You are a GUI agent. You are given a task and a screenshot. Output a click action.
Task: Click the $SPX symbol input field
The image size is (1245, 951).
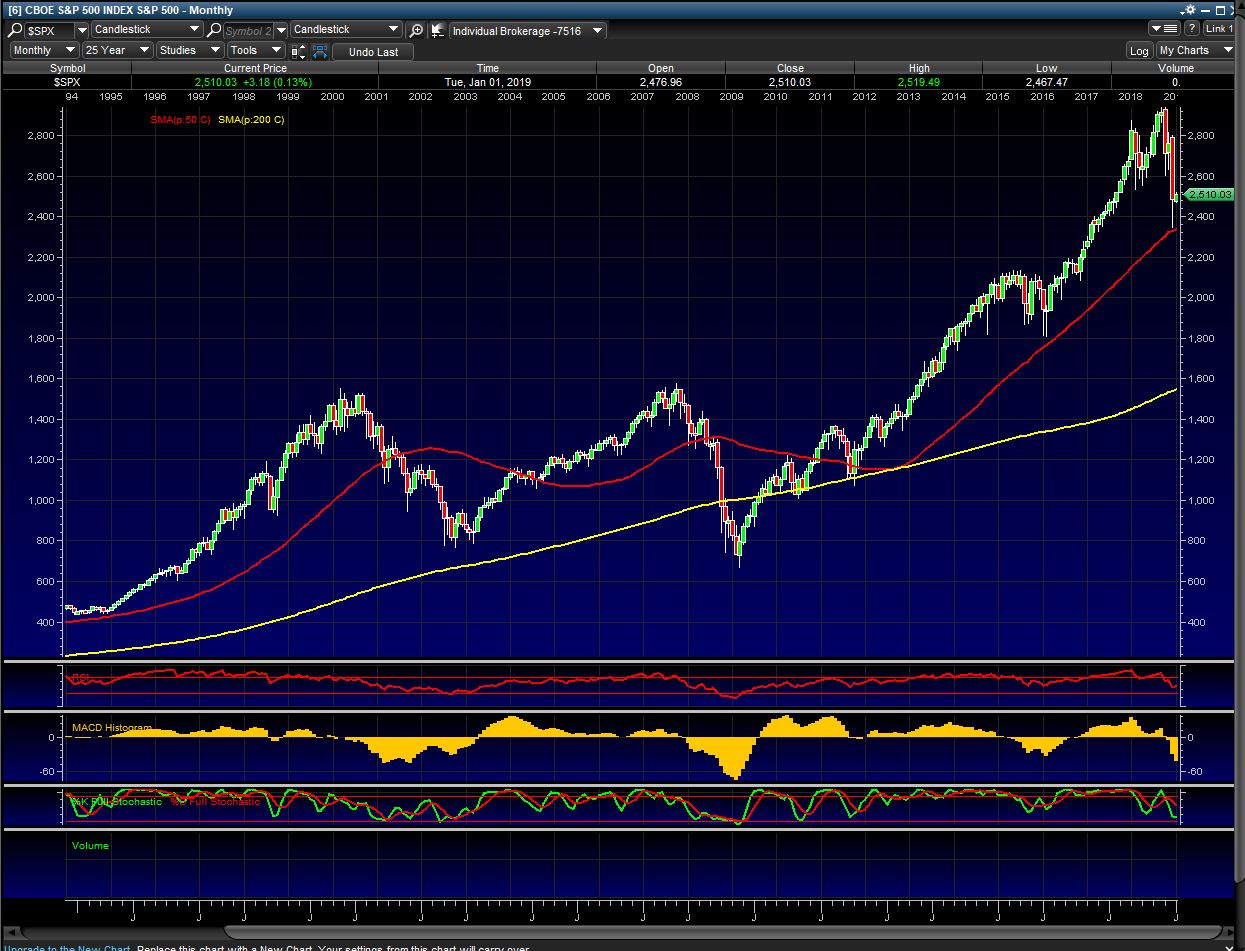pyautogui.click(x=49, y=31)
